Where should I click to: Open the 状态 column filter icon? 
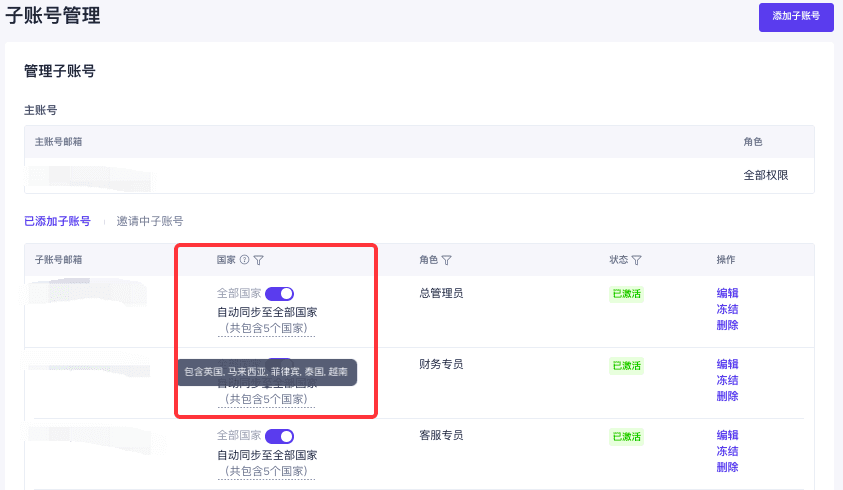(637, 260)
